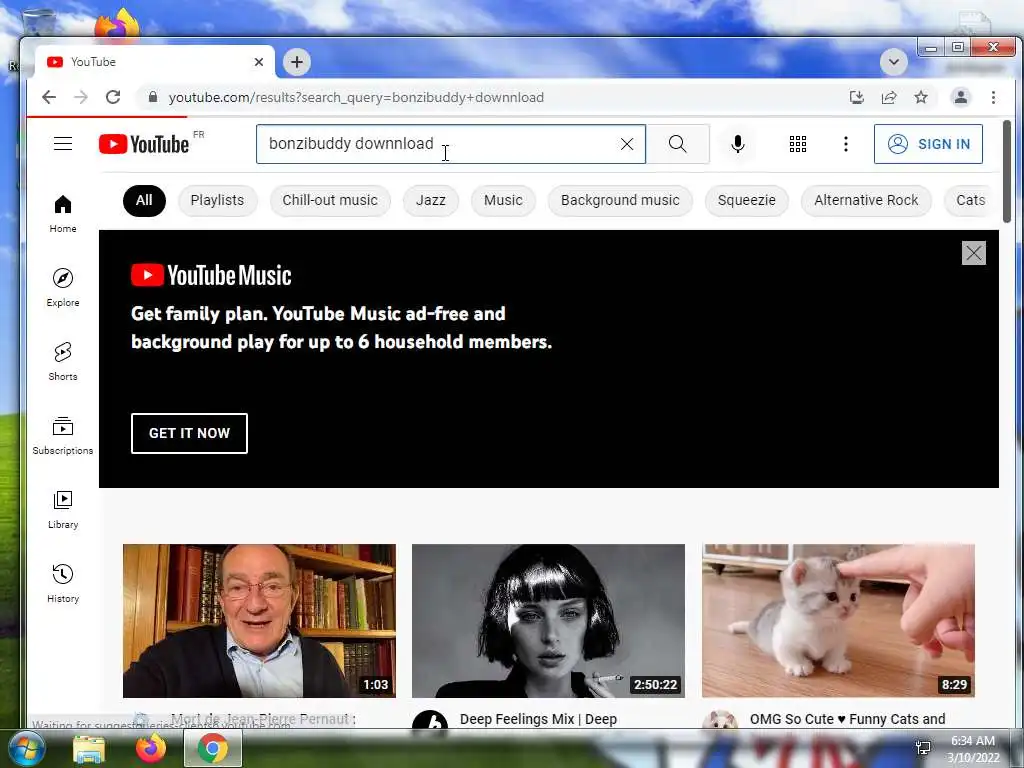Select the Background music chip
This screenshot has height=768, width=1024.
(620, 200)
